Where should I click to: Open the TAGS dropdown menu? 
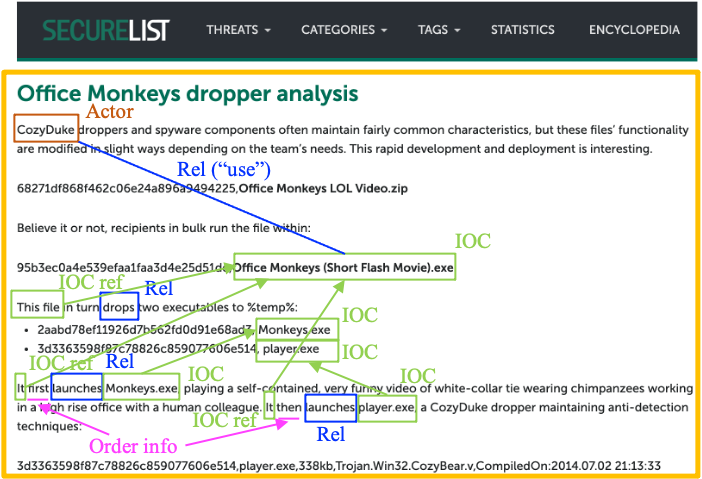click(x=439, y=30)
